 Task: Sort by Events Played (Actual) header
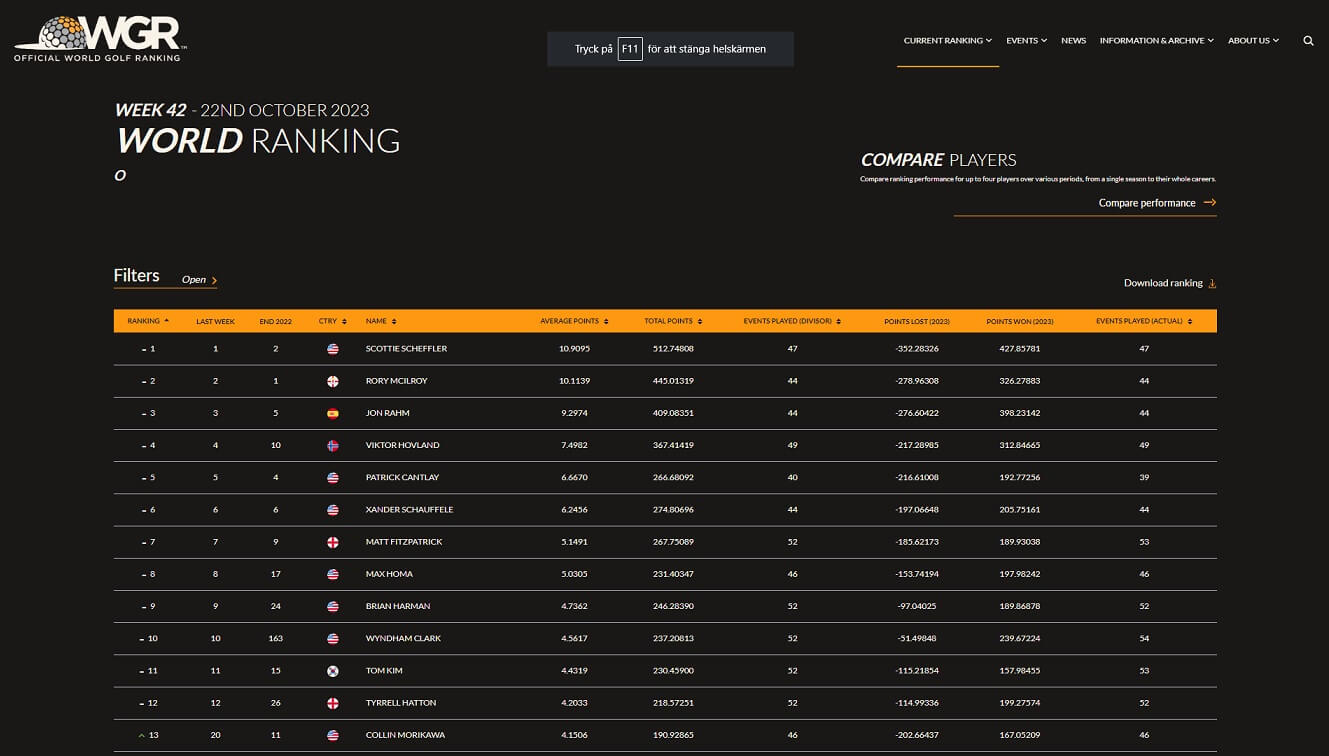coord(1144,321)
